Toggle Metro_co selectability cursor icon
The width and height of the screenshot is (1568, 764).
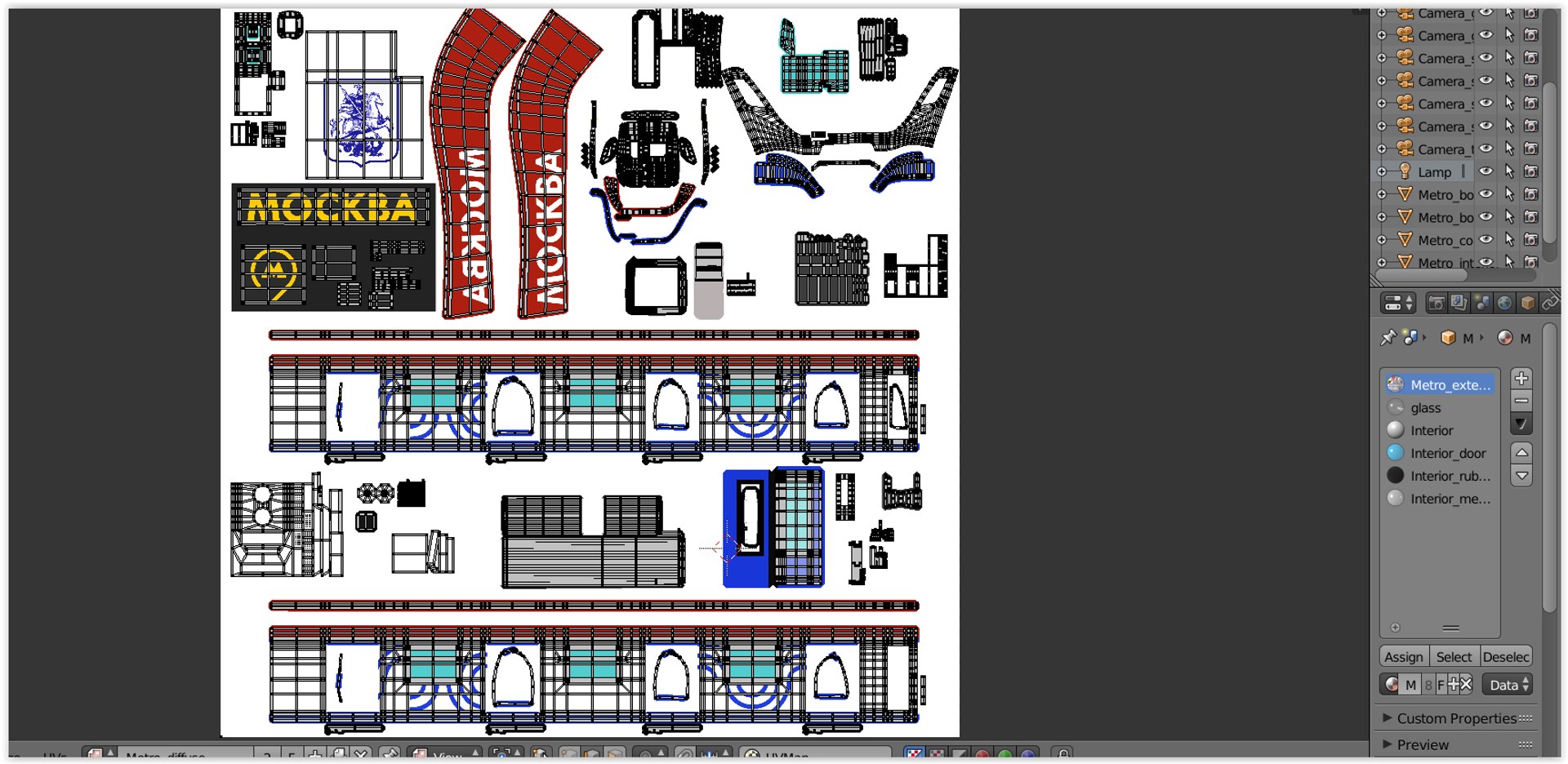[x=1509, y=240]
